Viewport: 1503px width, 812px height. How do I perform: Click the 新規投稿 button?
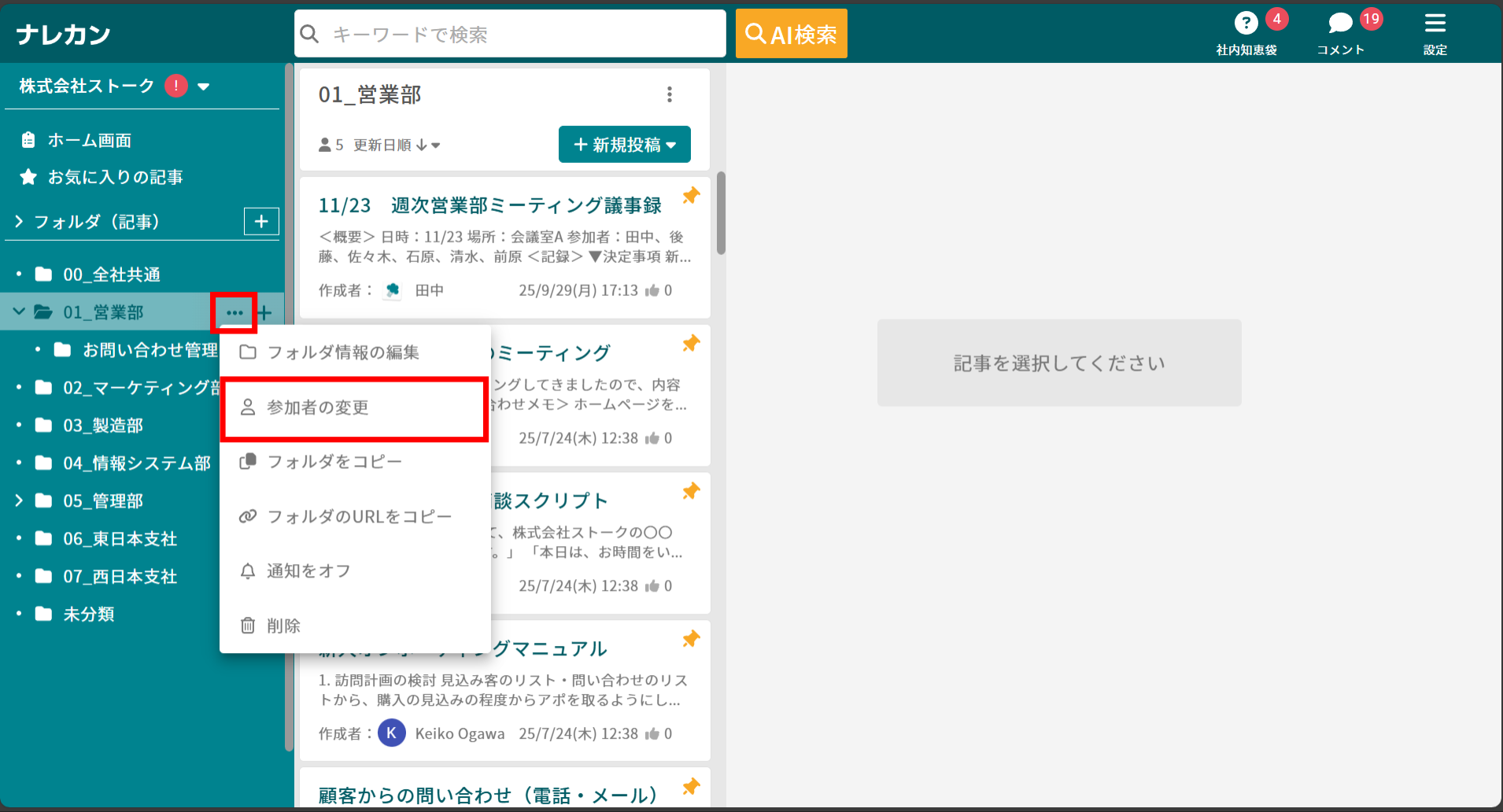(x=624, y=144)
